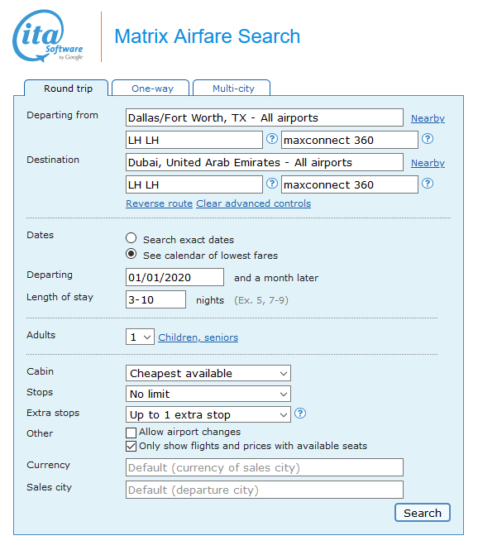The width and height of the screenshot is (478, 550).
Task: Click the Search button
Action: 422,513
